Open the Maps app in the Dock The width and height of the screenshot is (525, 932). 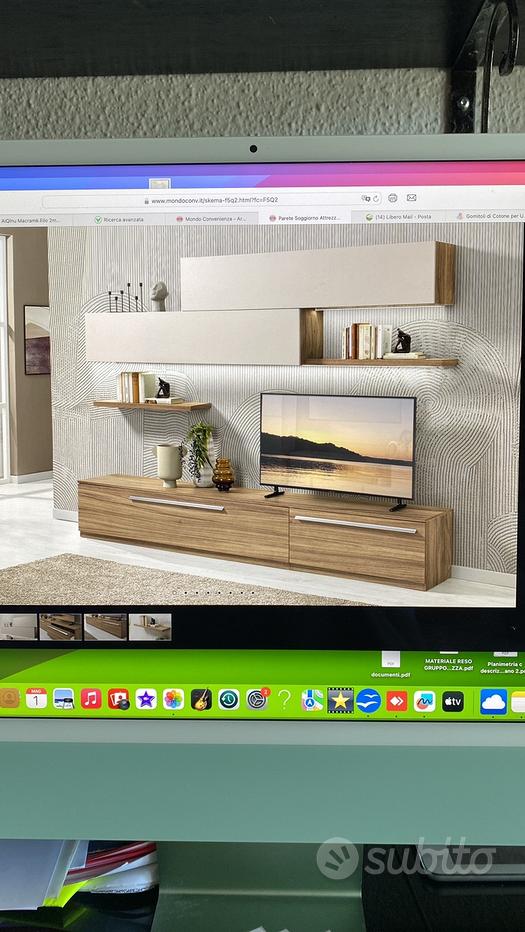tap(312, 700)
